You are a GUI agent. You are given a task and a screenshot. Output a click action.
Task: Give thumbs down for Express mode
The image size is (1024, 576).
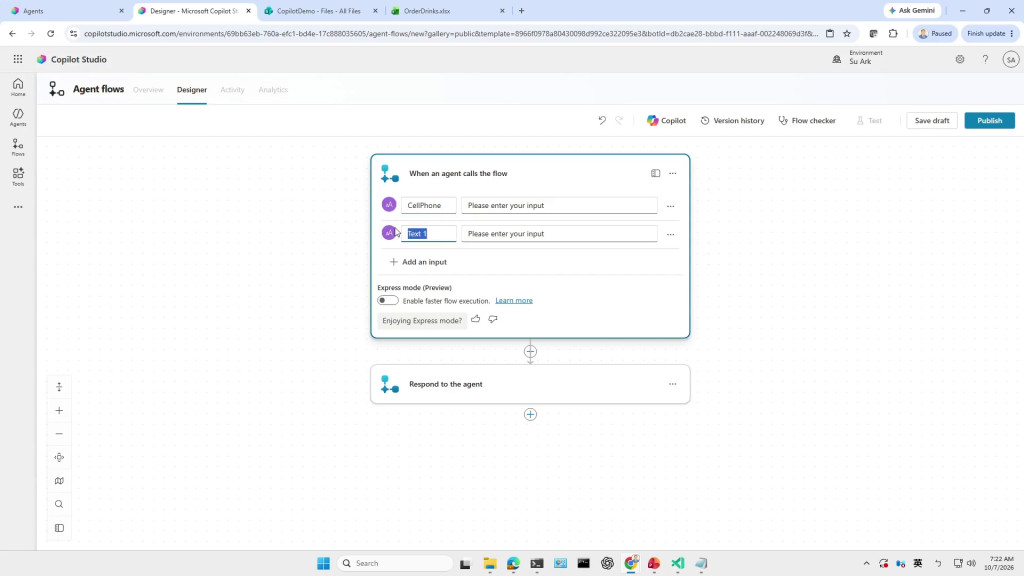click(493, 319)
